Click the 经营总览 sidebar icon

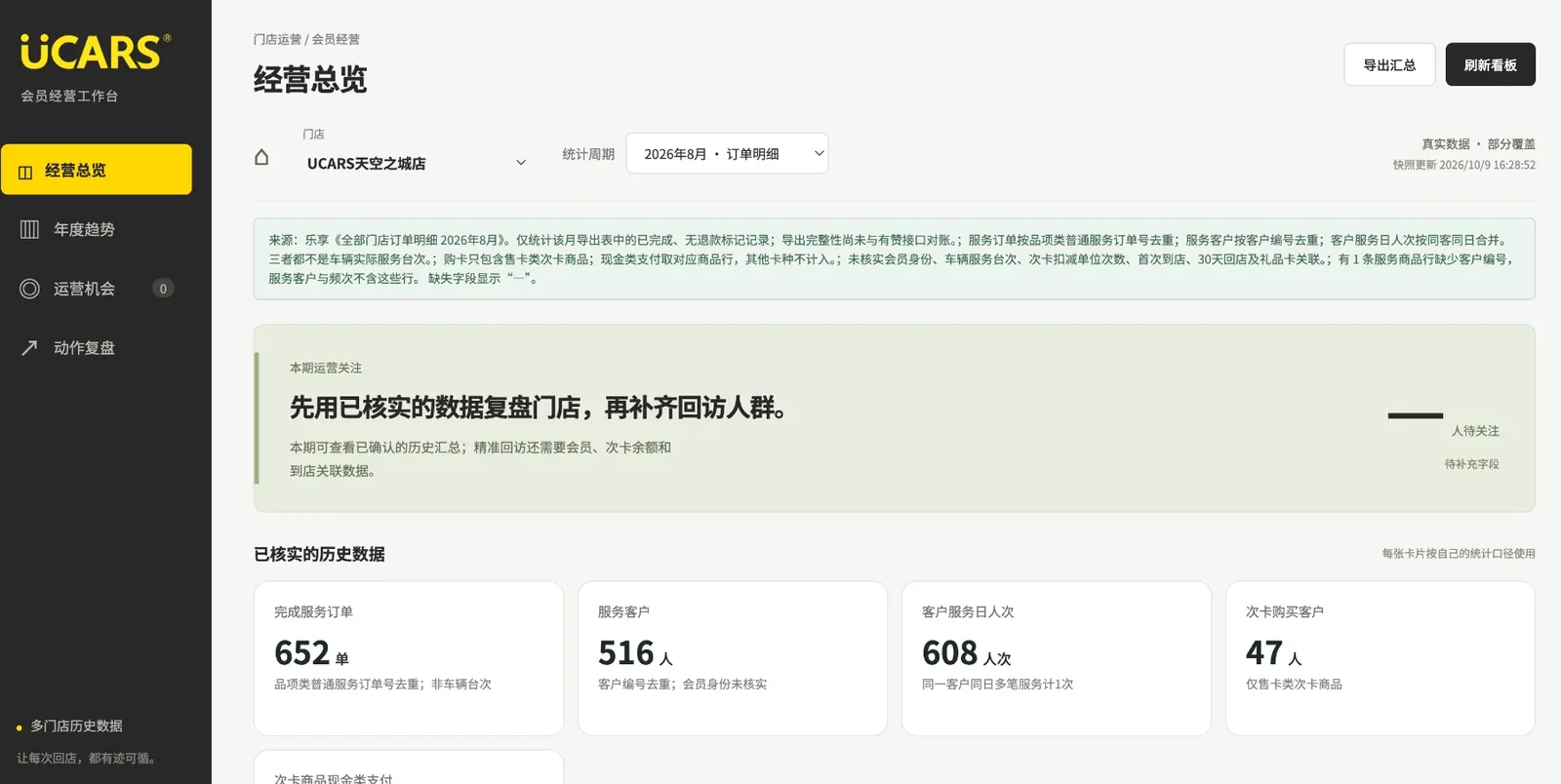click(25, 172)
